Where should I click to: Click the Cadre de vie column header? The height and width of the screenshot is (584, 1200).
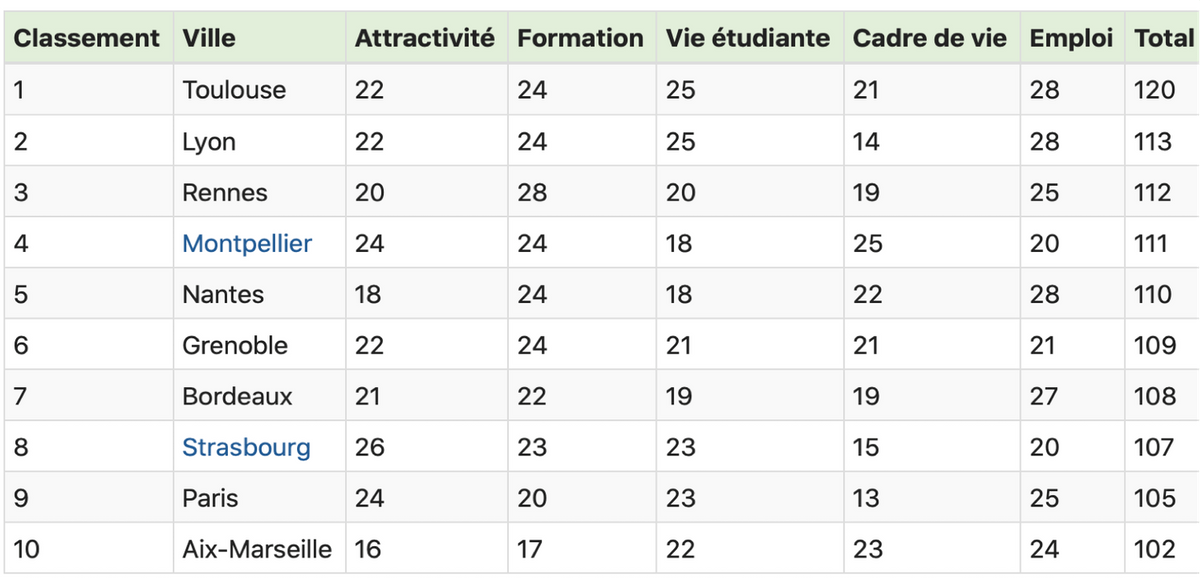pos(932,38)
